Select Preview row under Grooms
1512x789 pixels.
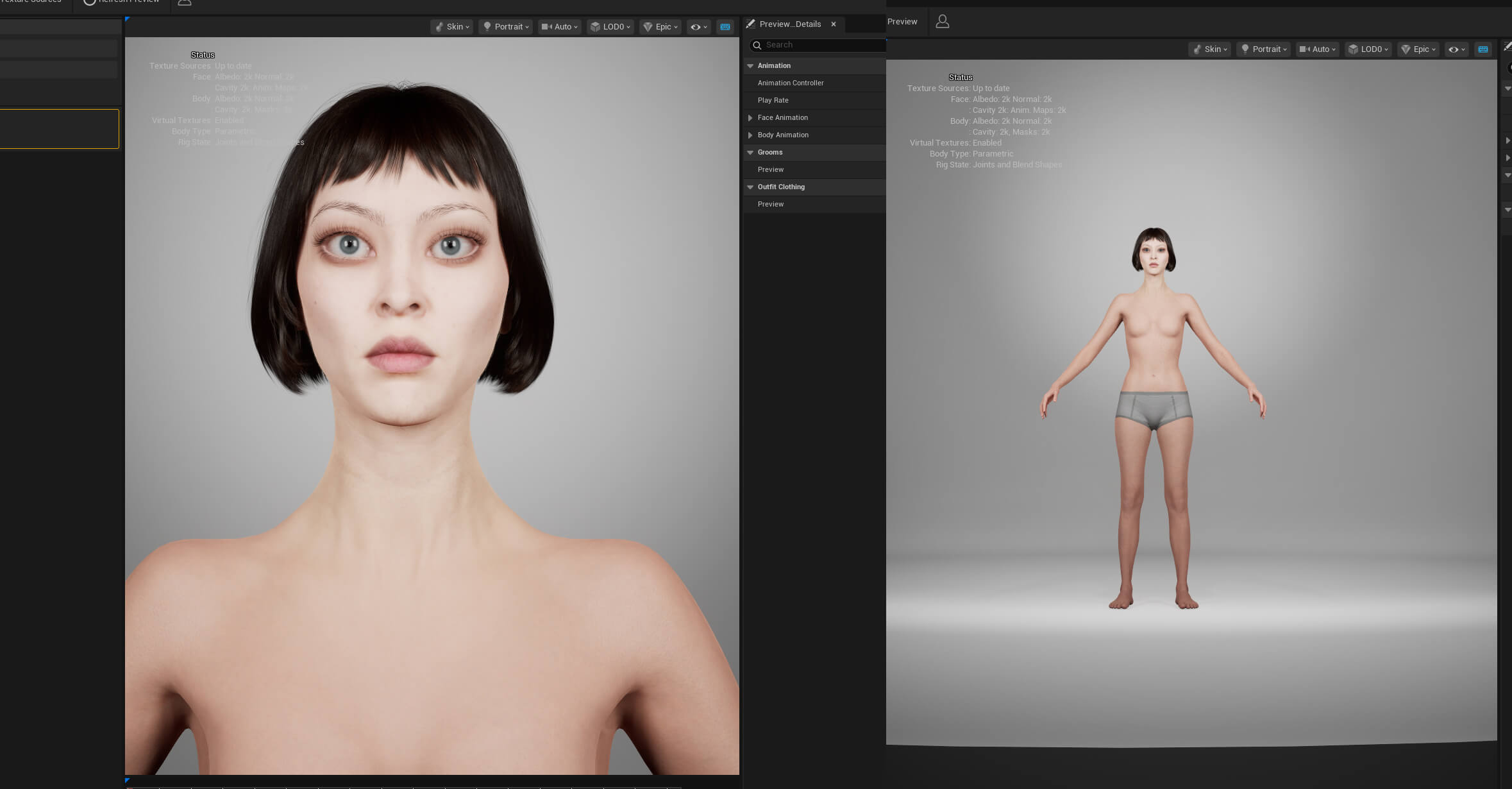tap(814, 169)
